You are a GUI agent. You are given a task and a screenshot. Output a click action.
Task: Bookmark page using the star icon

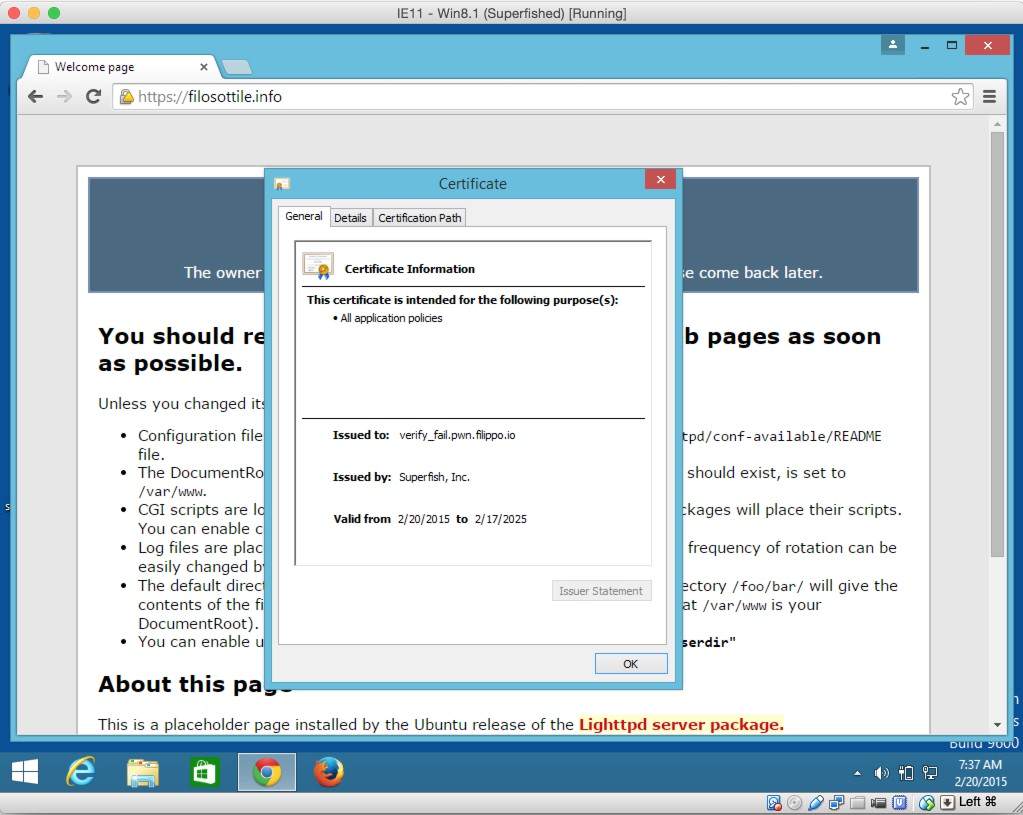pyautogui.click(x=960, y=97)
